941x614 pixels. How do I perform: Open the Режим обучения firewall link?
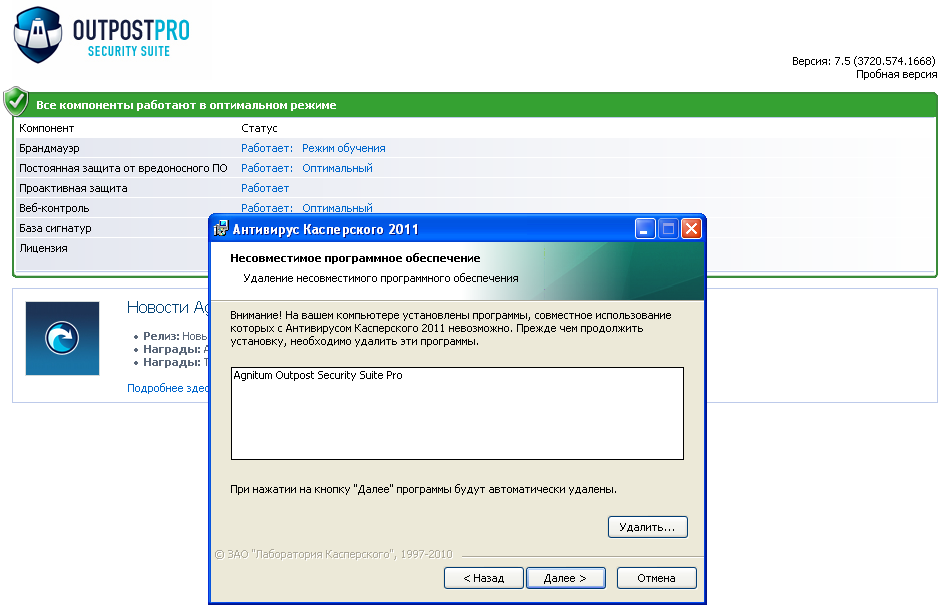343,148
